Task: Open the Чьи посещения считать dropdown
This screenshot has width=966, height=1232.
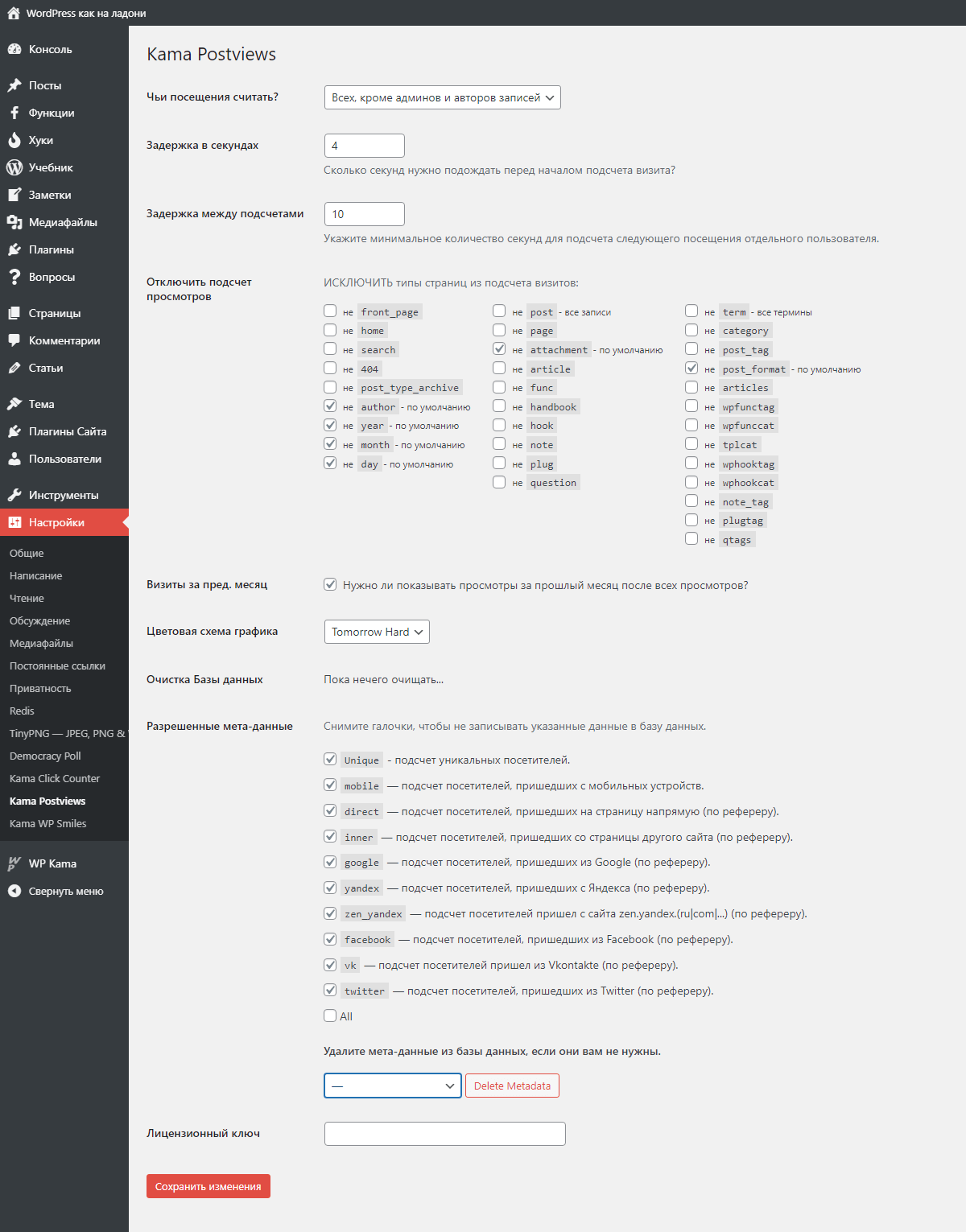Action: (x=442, y=97)
